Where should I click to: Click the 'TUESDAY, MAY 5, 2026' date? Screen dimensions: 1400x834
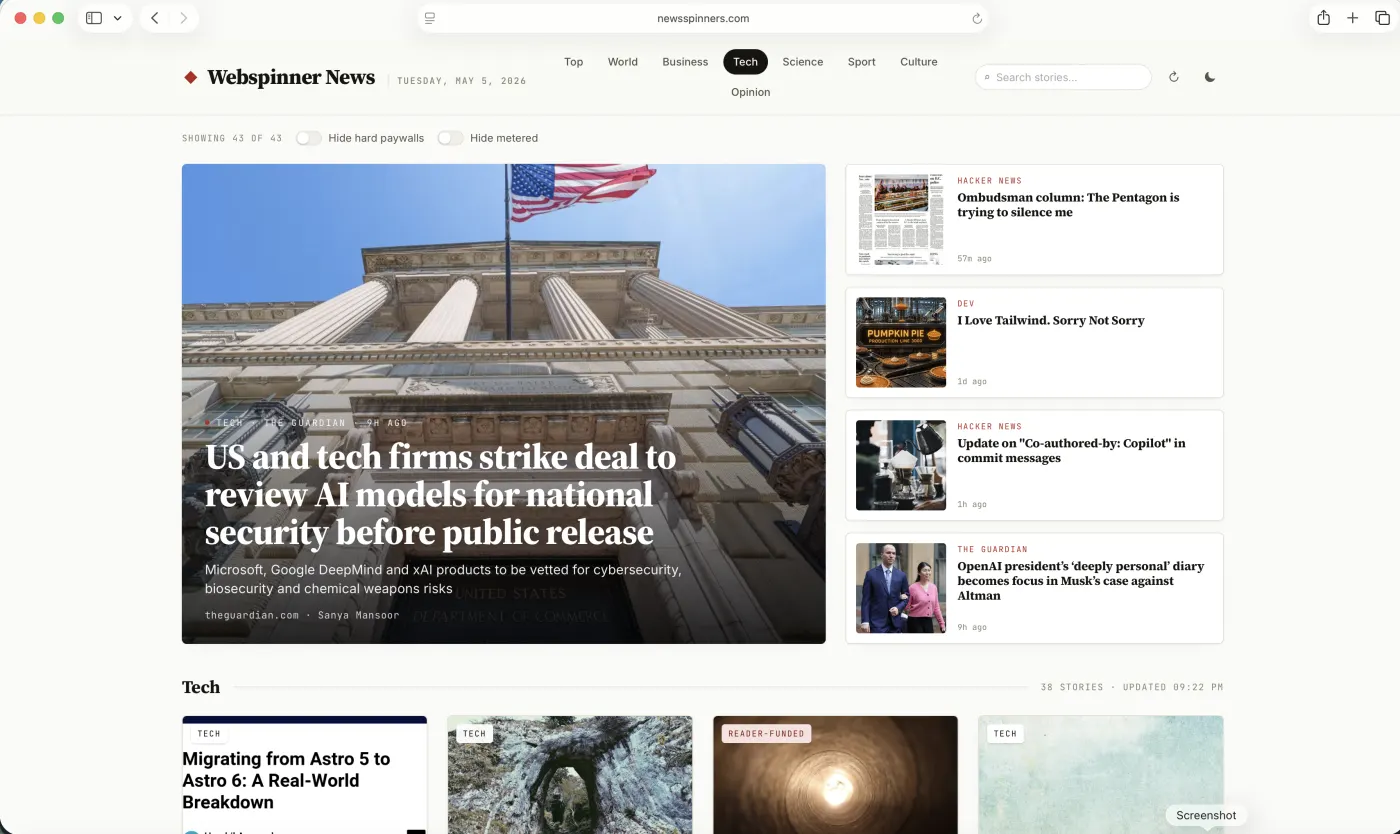click(462, 81)
